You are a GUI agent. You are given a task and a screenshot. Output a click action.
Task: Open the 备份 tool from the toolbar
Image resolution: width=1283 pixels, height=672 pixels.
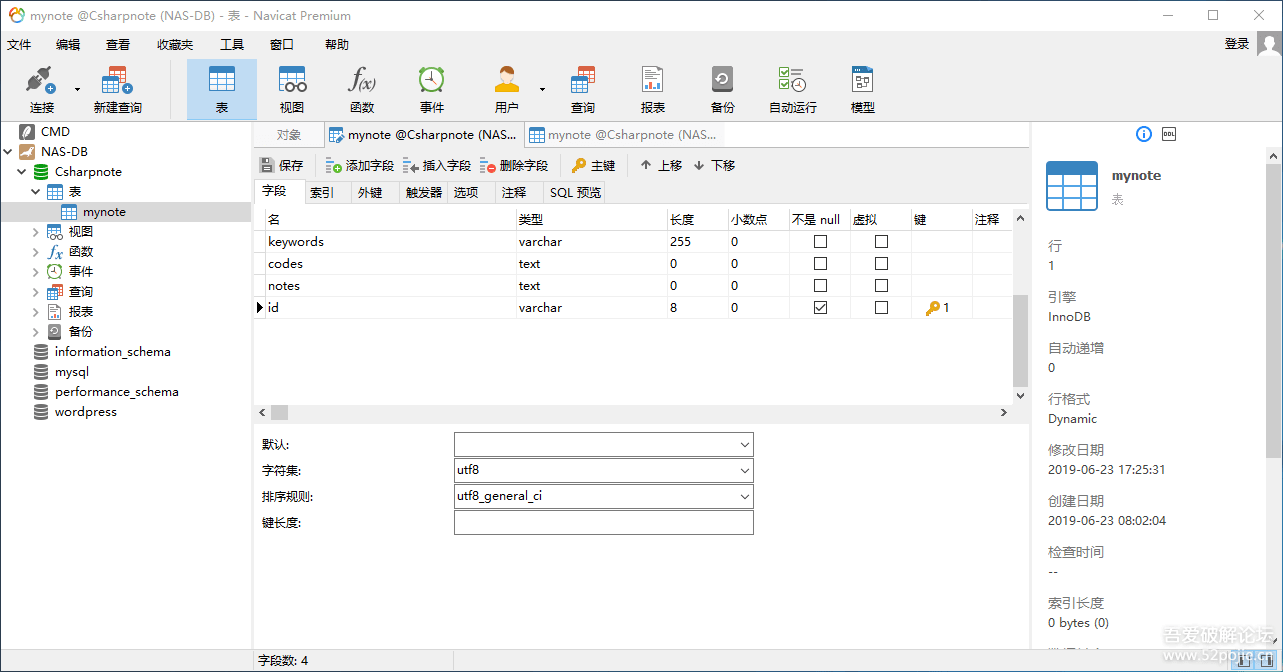[722, 88]
